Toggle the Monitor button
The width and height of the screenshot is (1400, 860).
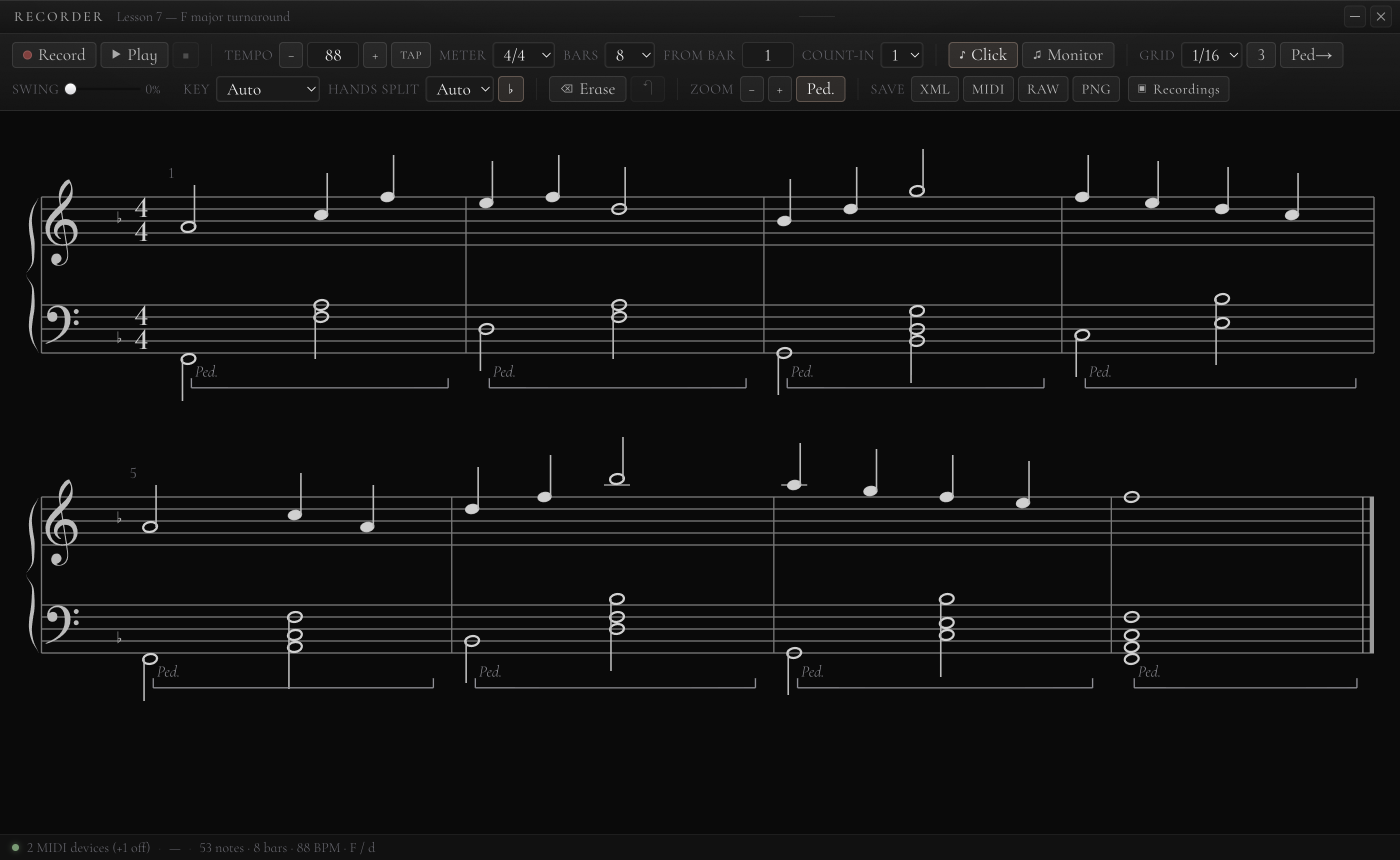pos(1068,55)
